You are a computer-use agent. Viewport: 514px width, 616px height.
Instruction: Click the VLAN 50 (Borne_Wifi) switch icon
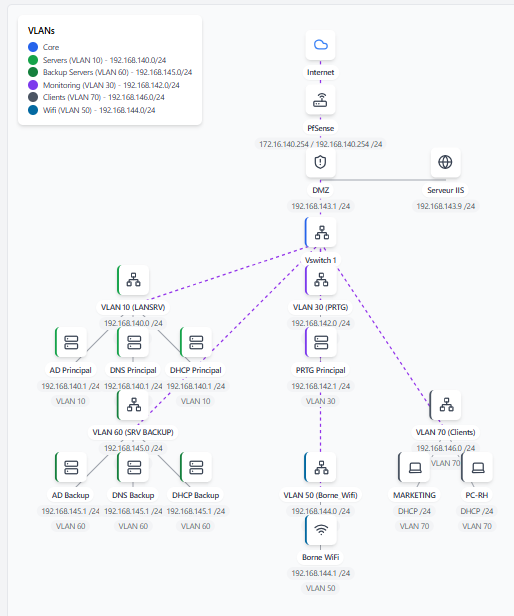point(321,468)
